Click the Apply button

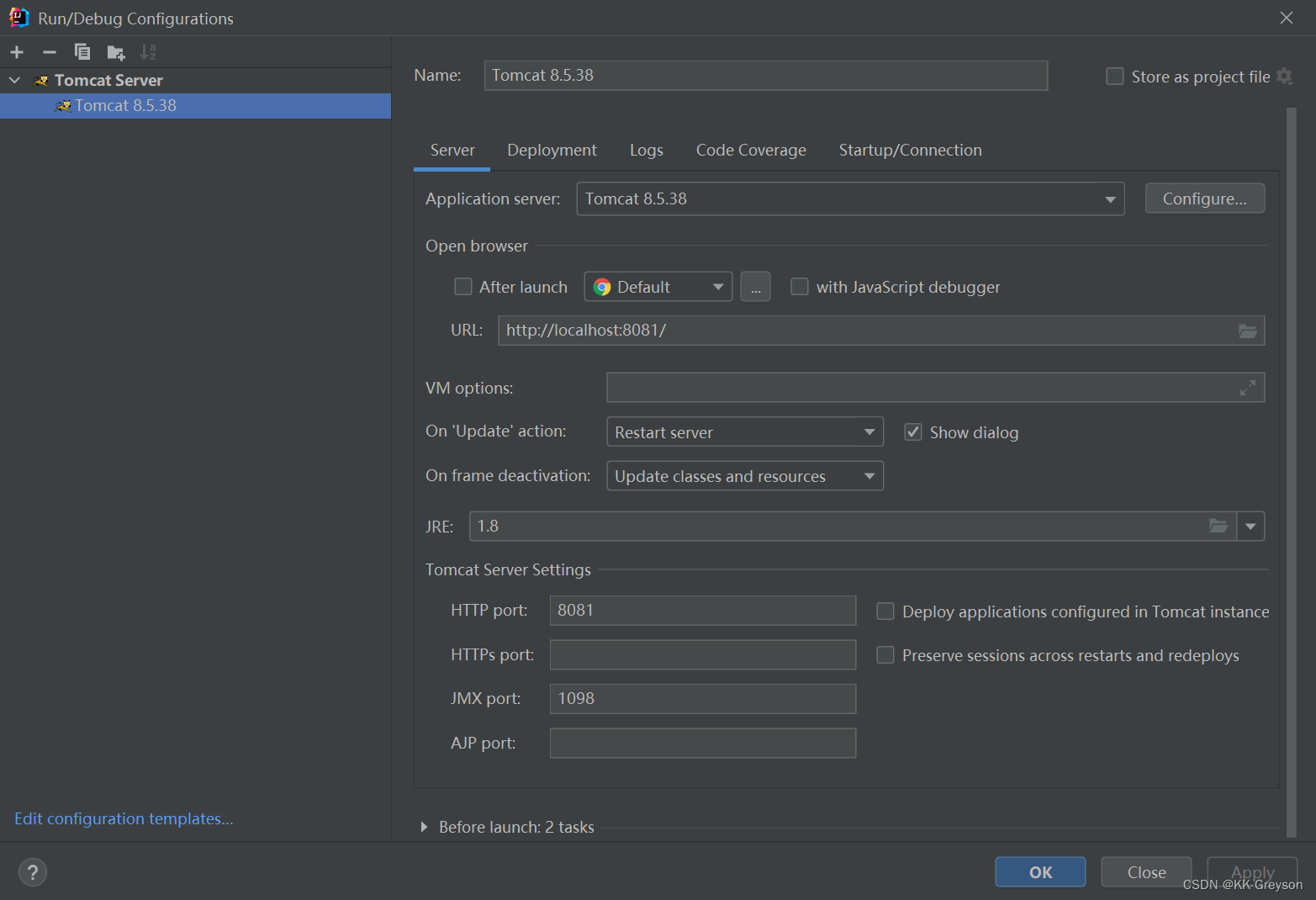1252,872
